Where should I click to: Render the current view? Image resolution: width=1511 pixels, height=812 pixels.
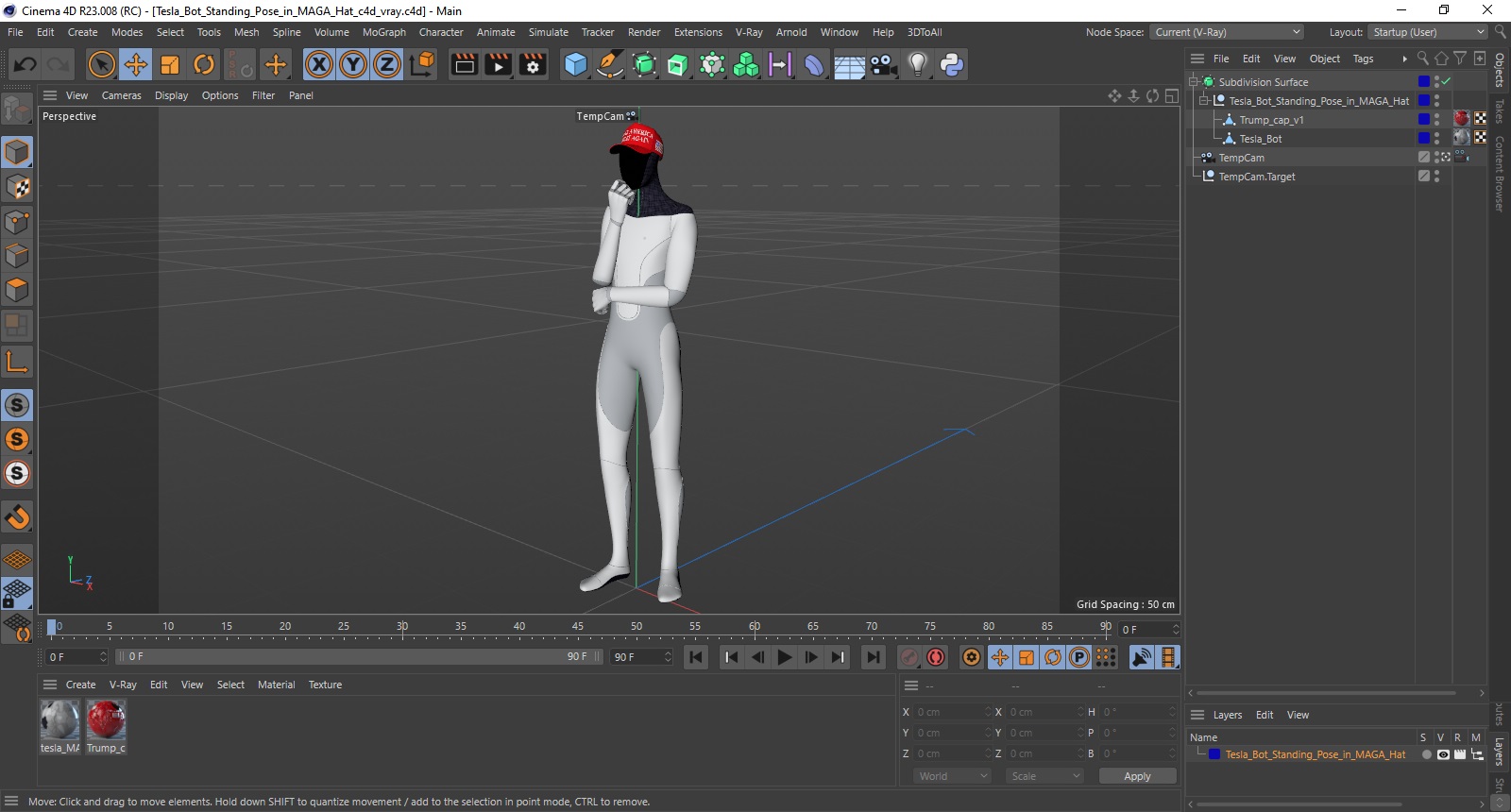pyautogui.click(x=465, y=64)
